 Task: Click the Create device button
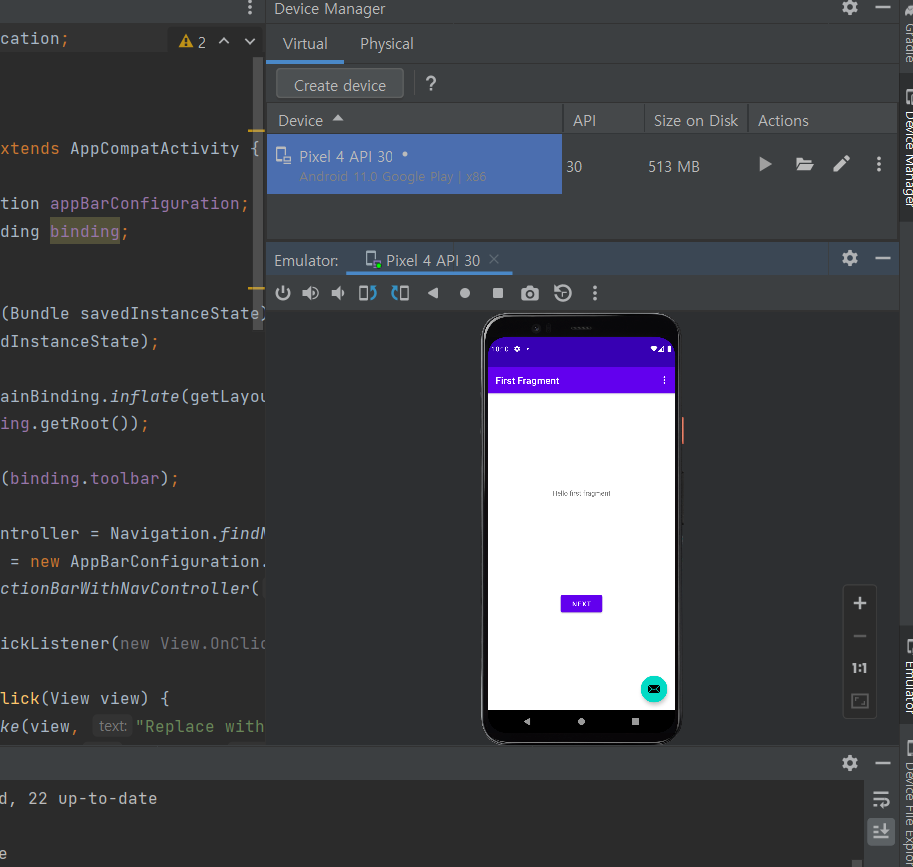tap(340, 85)
